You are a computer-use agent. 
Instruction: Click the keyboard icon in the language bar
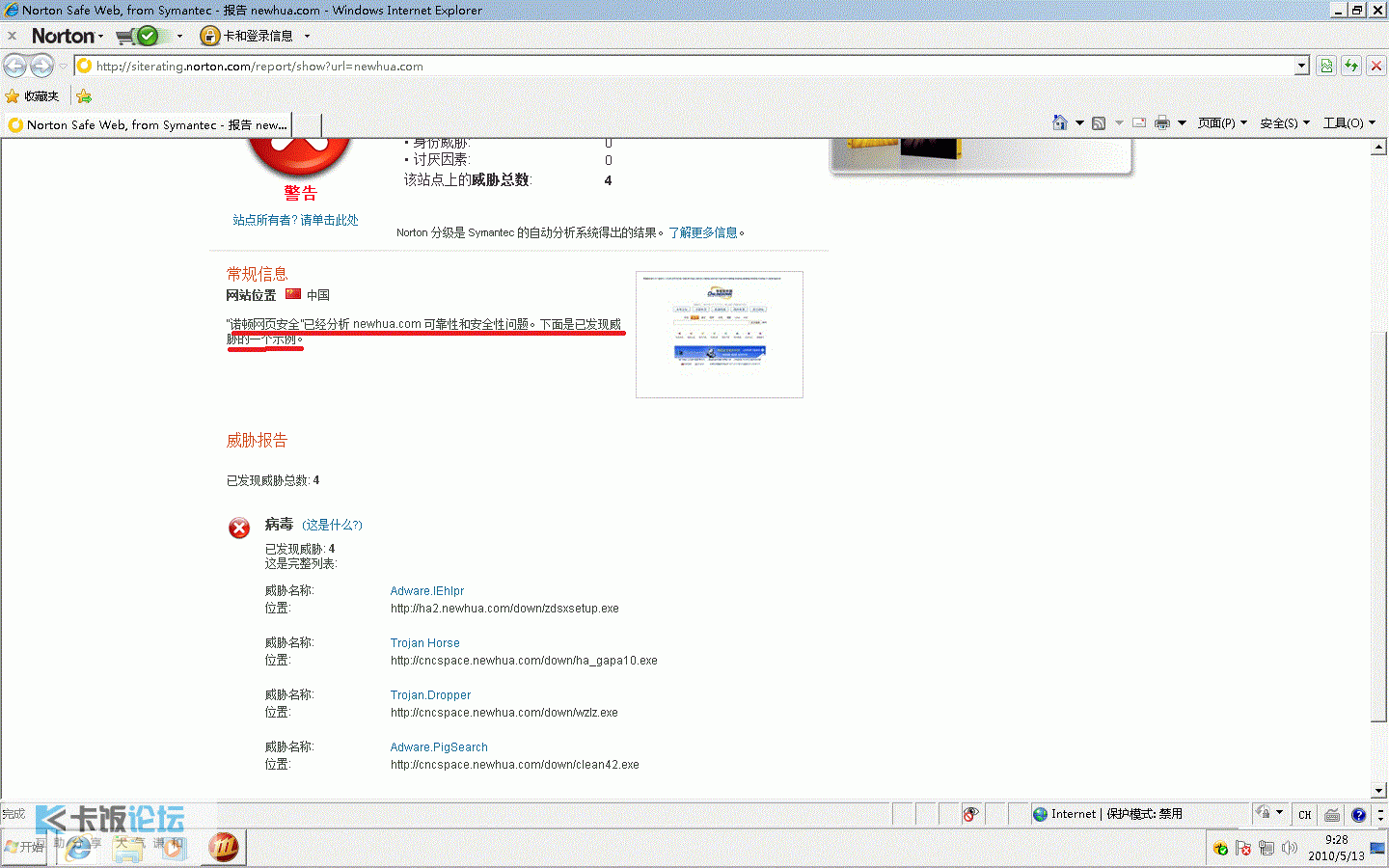1332,815
